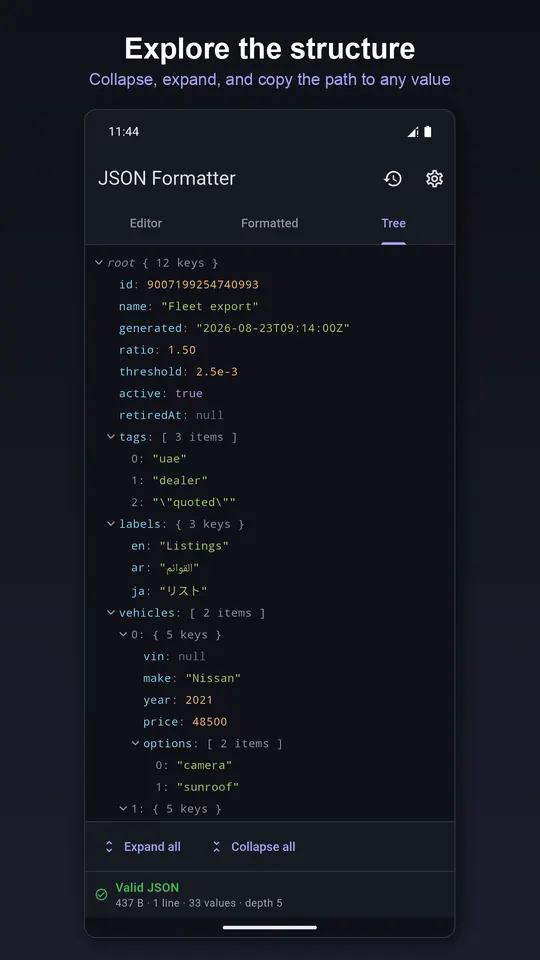The height and width of the screenshot is (960, 540).
Task: Collapse the tags array chevron
Action: [111, 437]
